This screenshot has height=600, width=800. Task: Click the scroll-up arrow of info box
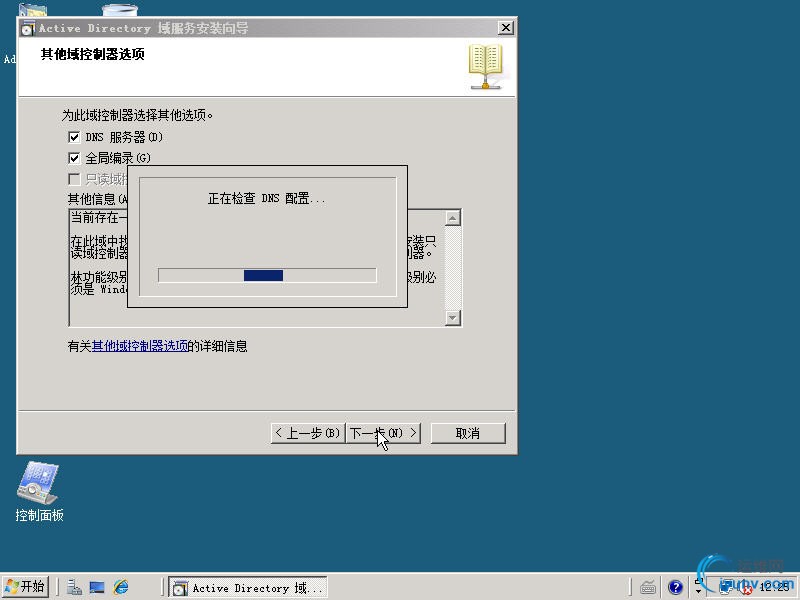[x=453, y=218]
